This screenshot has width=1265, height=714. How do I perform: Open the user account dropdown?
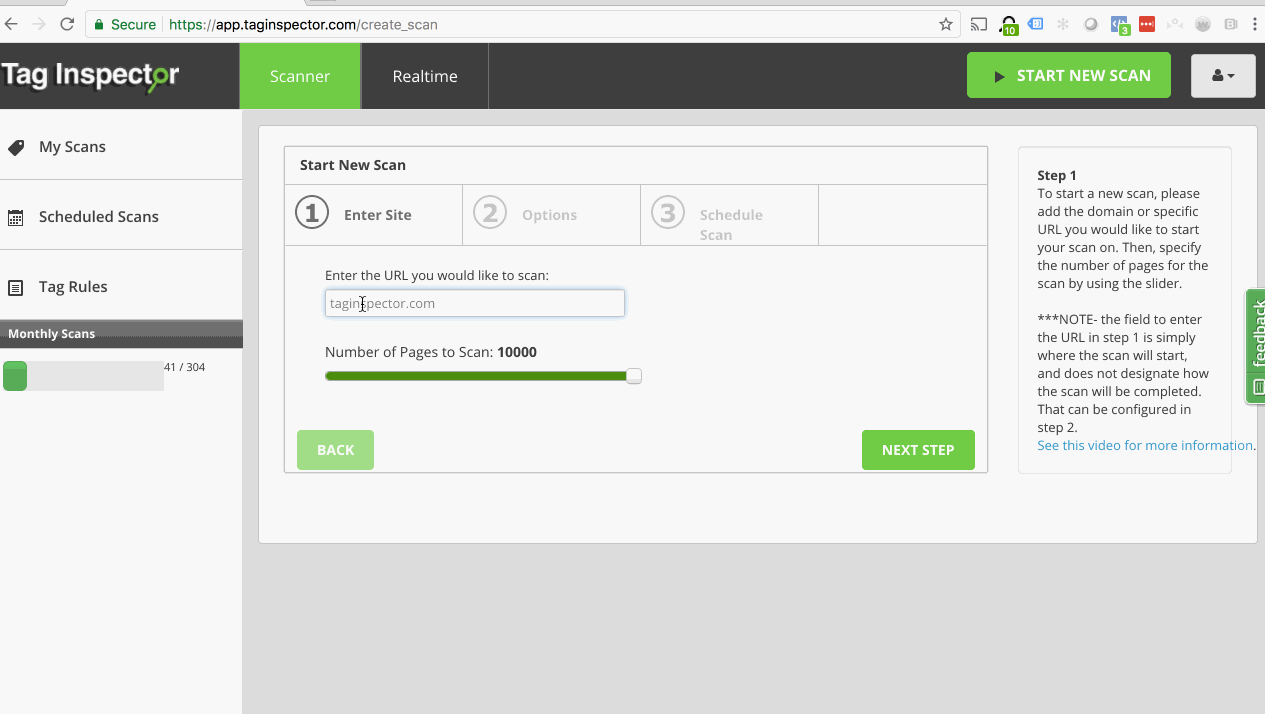(1223, 75)
